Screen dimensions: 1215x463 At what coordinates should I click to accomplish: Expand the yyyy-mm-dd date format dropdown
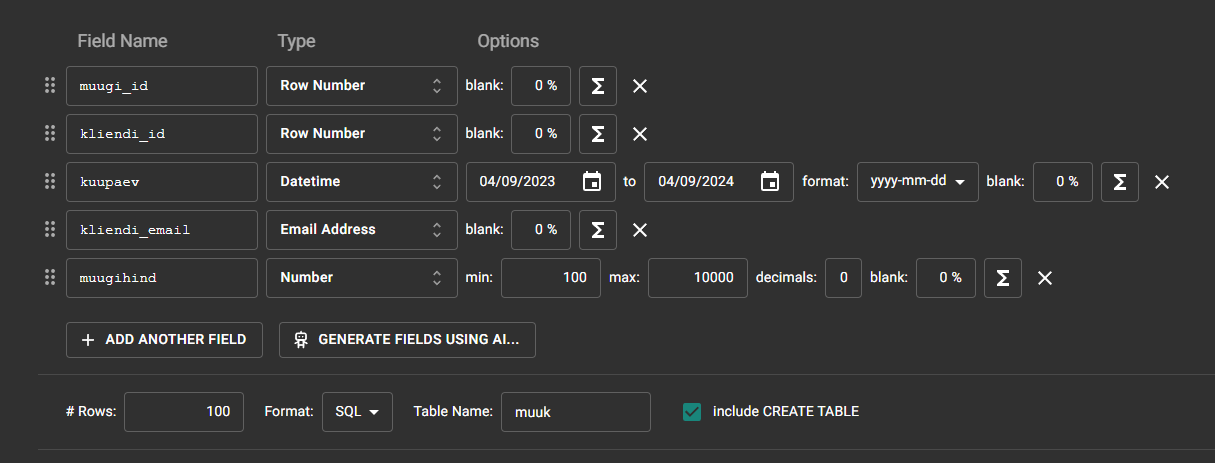917,182
